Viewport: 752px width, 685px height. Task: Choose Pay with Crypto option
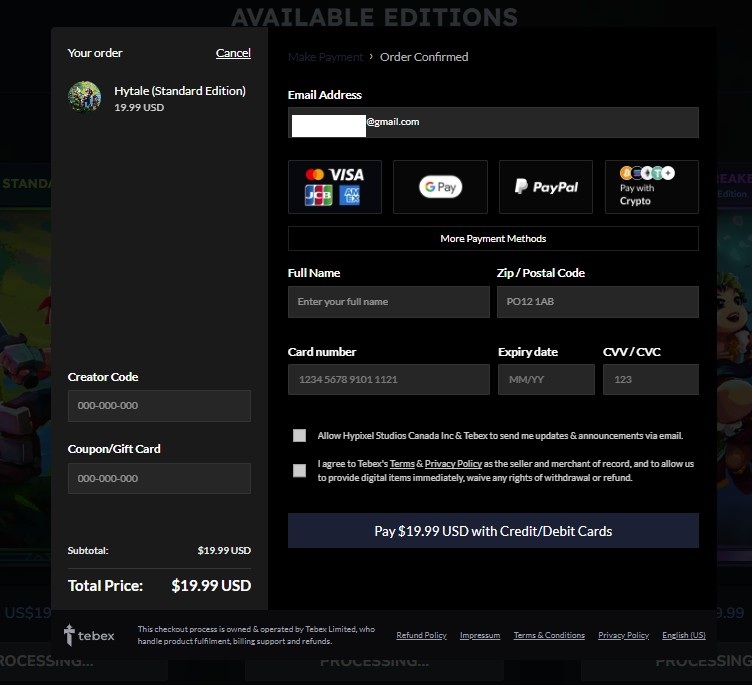point(652,187)
